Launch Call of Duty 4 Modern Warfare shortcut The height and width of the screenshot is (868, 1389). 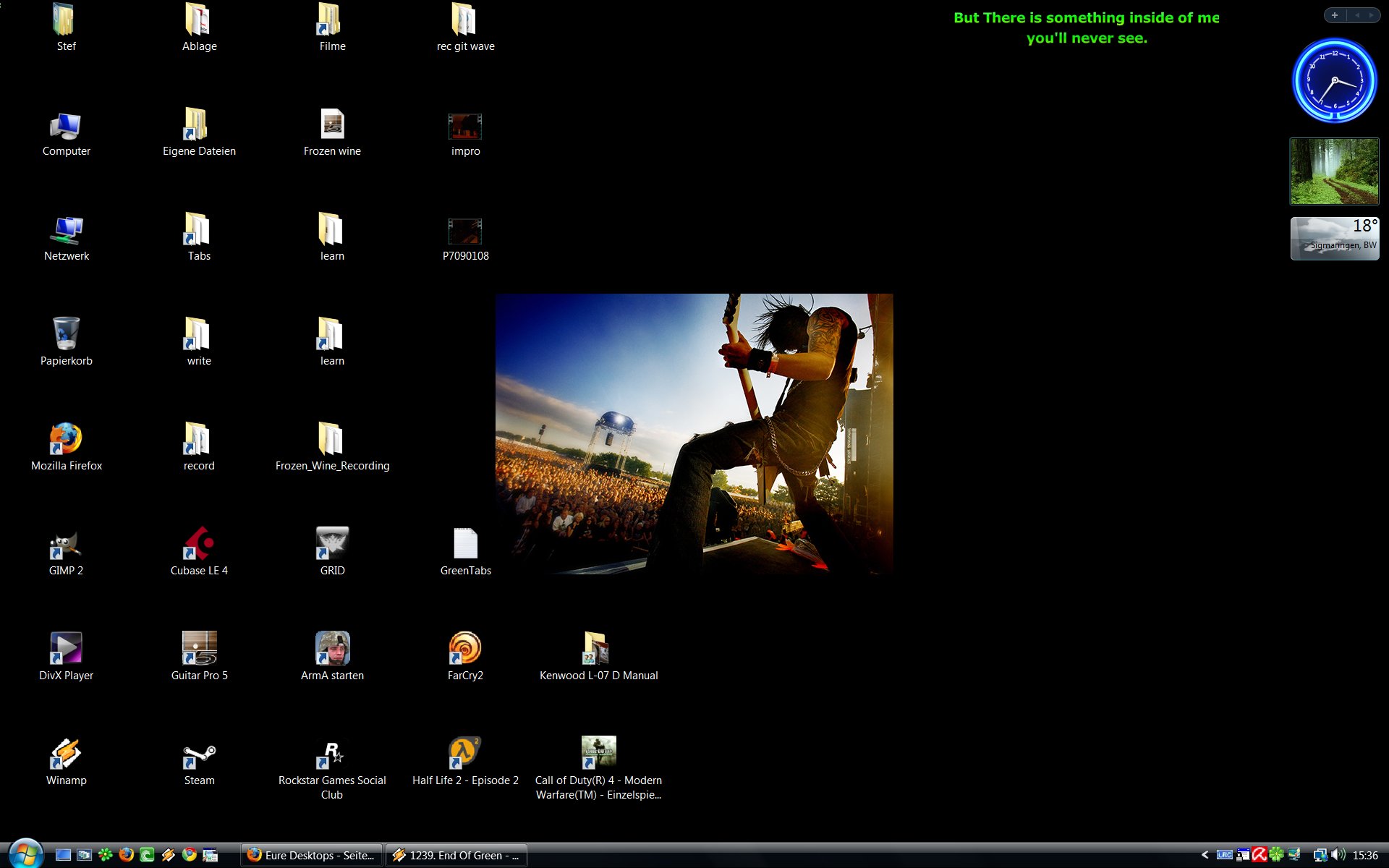[598, 770]
